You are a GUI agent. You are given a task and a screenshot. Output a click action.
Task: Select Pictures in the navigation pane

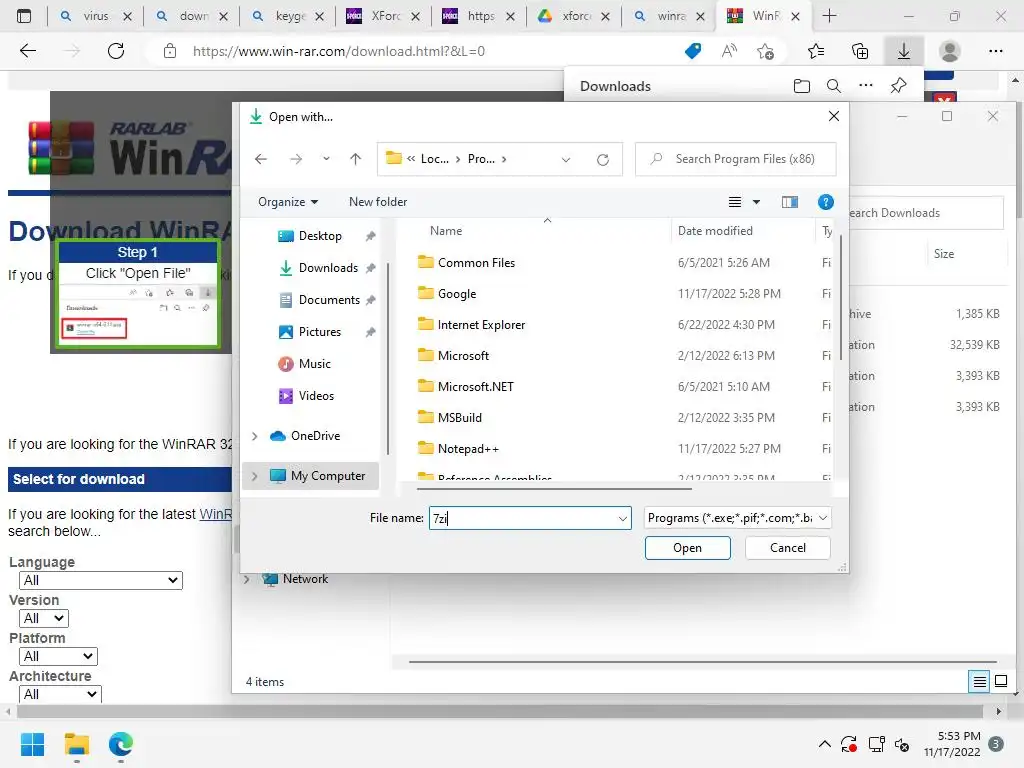319,332
